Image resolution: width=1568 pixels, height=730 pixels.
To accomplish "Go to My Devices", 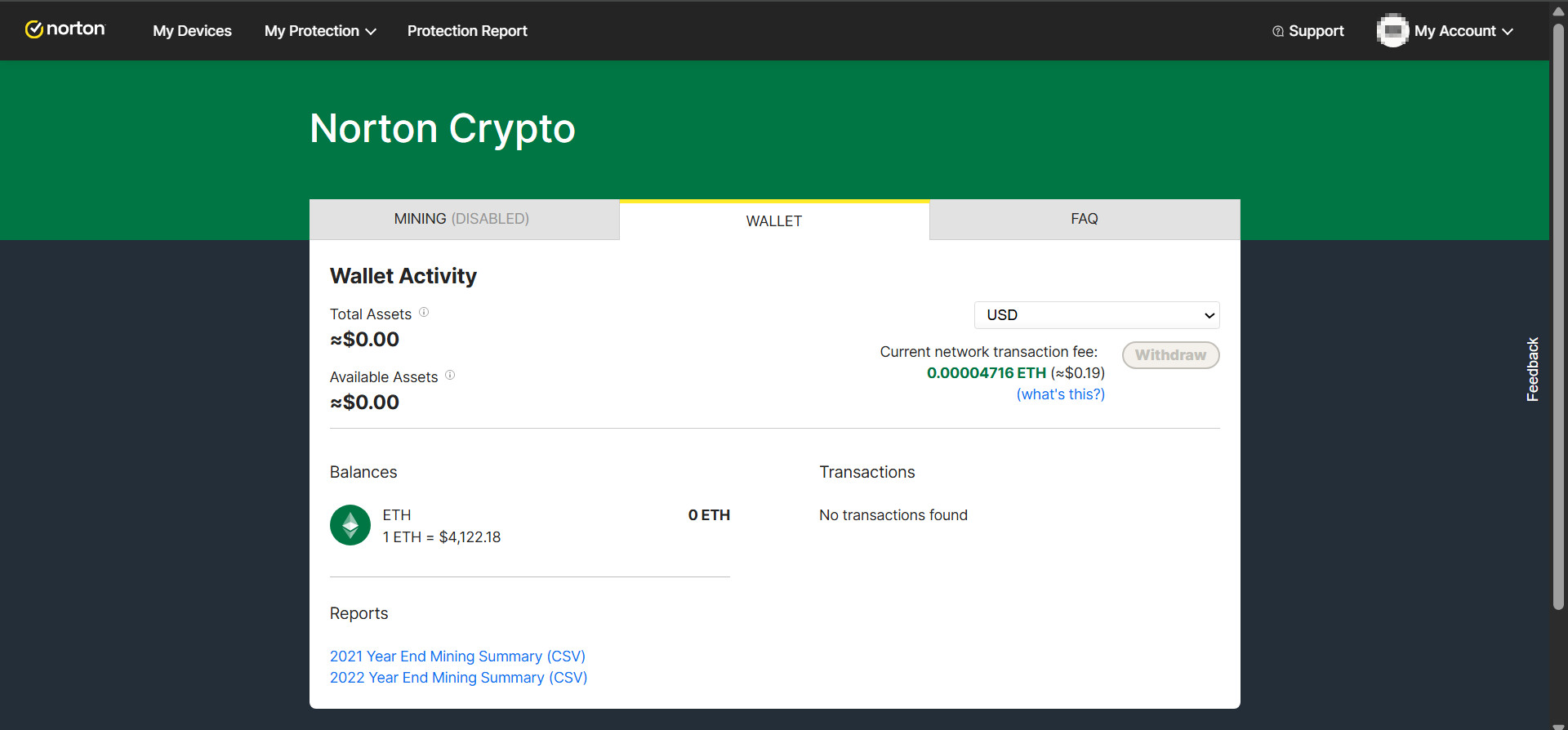I will 192,31.
